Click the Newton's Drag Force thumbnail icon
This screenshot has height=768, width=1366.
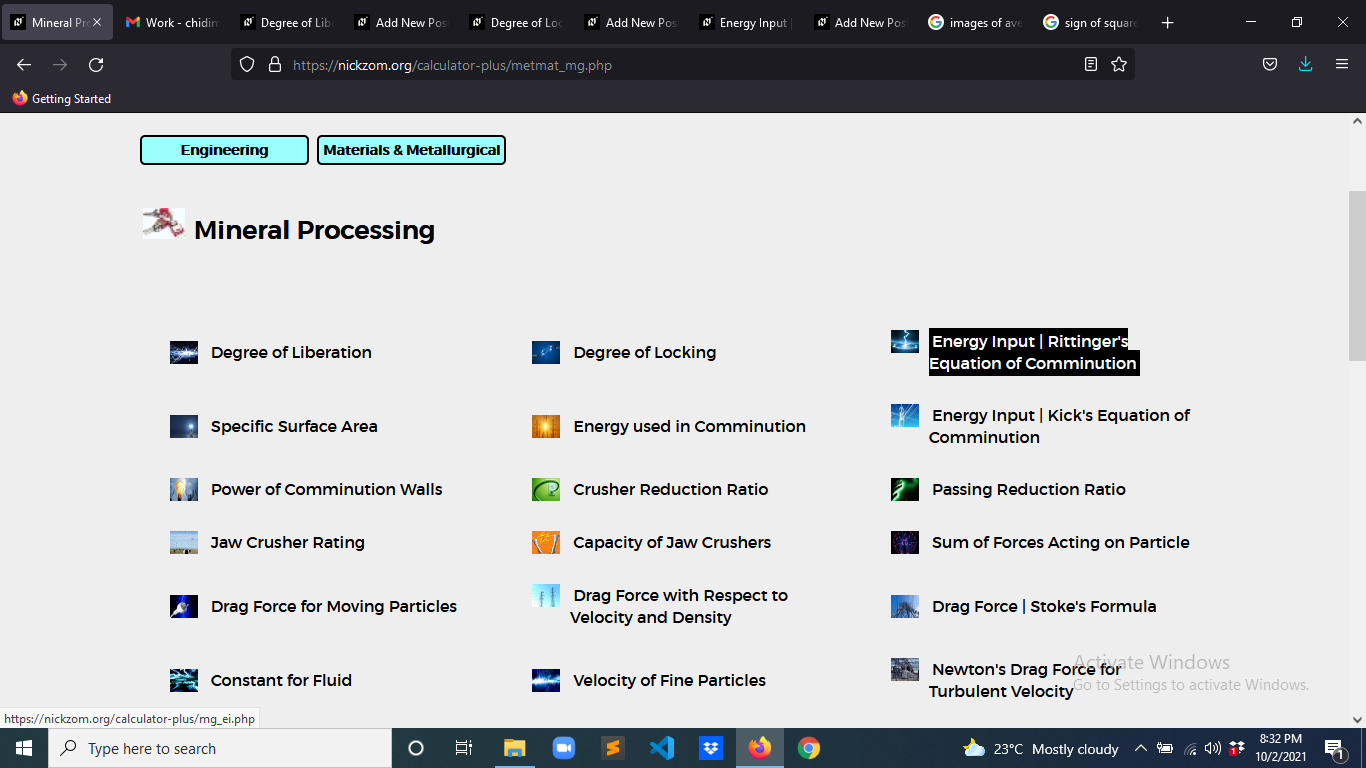pyautogui.click(x=905, y=669)
